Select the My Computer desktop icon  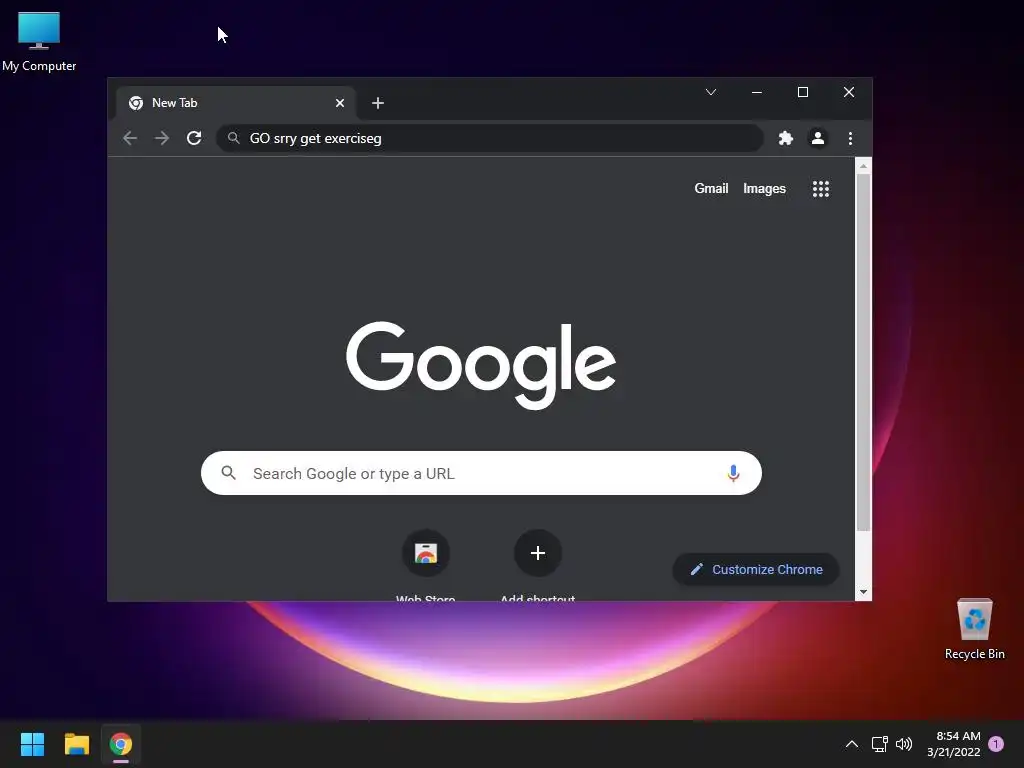39,42
